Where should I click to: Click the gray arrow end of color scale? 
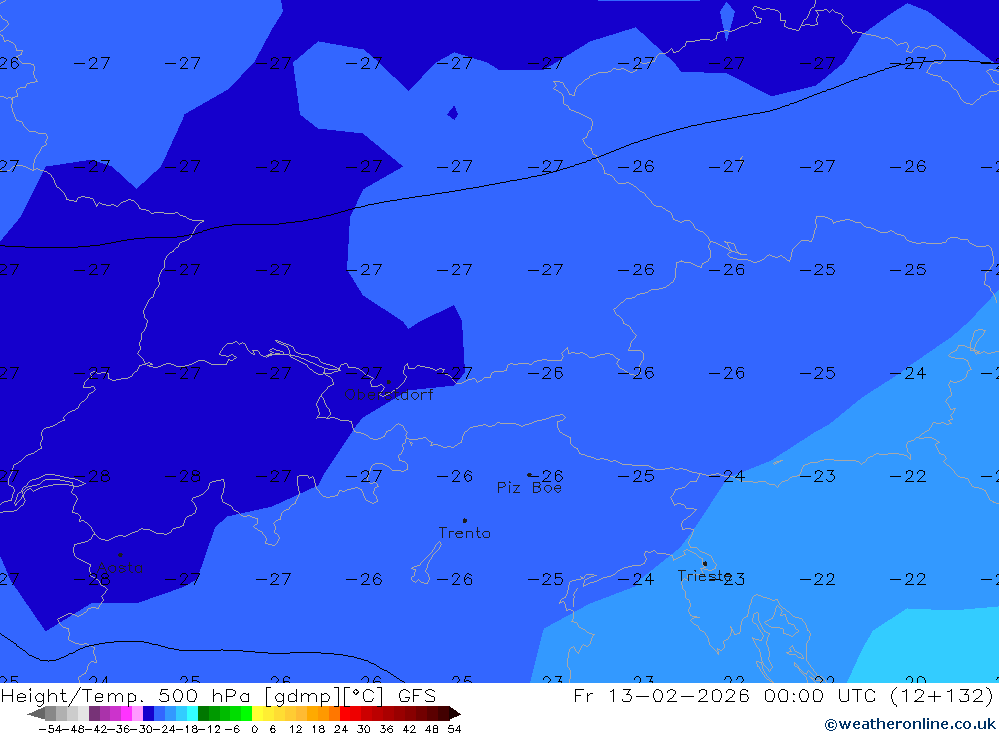point(36,714)
